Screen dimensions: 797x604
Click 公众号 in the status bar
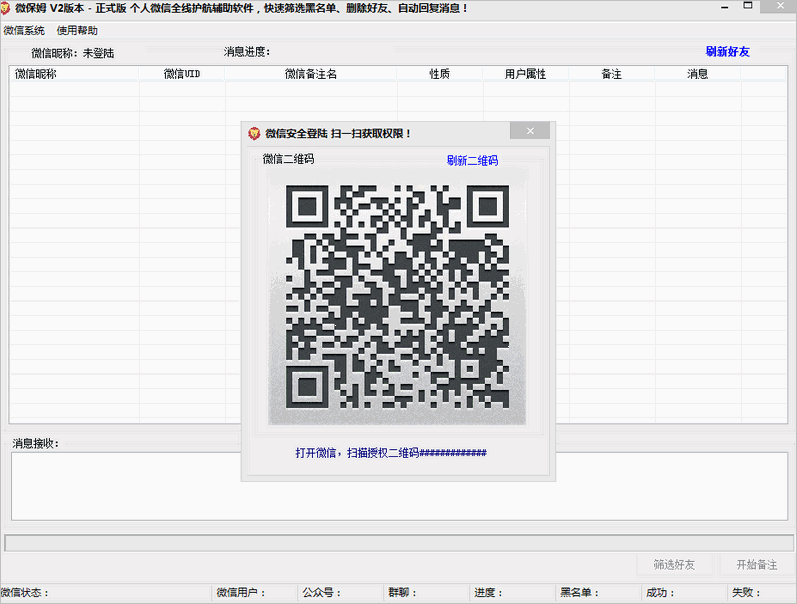(x=322, y=593)
